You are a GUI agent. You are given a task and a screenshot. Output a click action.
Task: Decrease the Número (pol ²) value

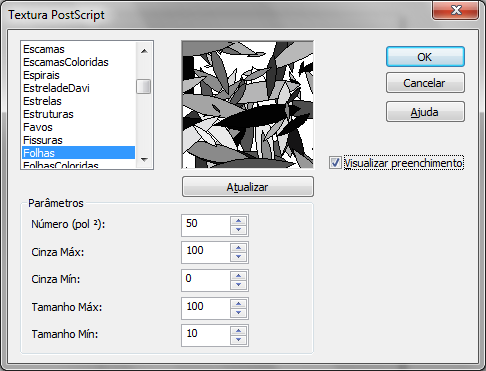(239, 230)
